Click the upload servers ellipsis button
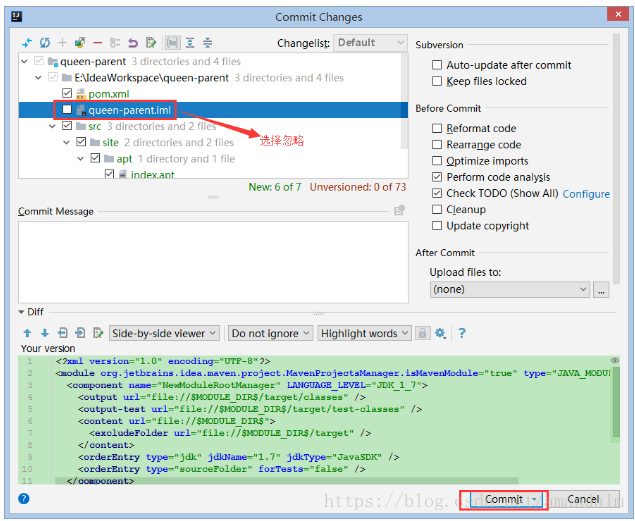This screenshot has height=521, width=635. point(601,290)
